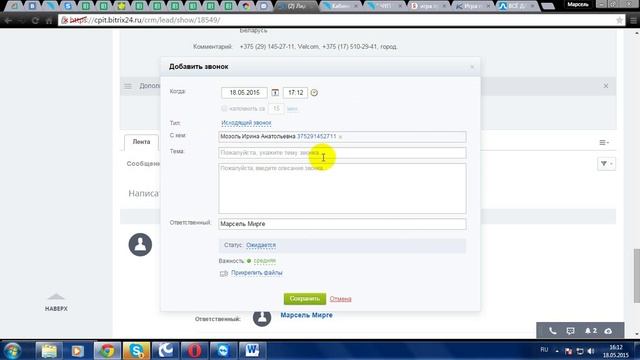Open Opera browser from taskbar
The height and width of the screenshot is (360, 640).
pyautogui.click(x=194, y=351)
